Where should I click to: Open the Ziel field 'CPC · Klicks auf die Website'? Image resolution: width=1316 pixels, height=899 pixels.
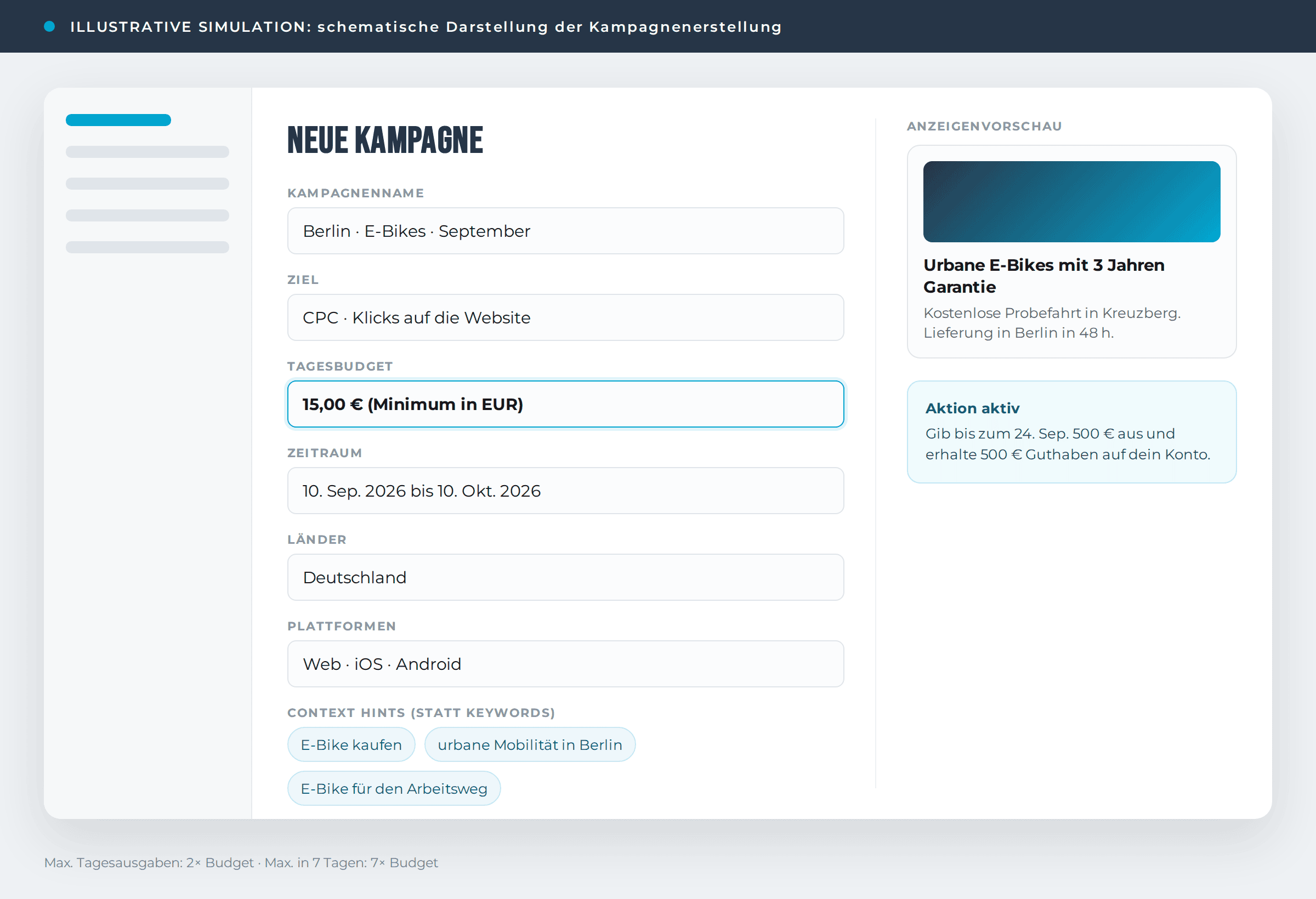[x=565, y=317]
